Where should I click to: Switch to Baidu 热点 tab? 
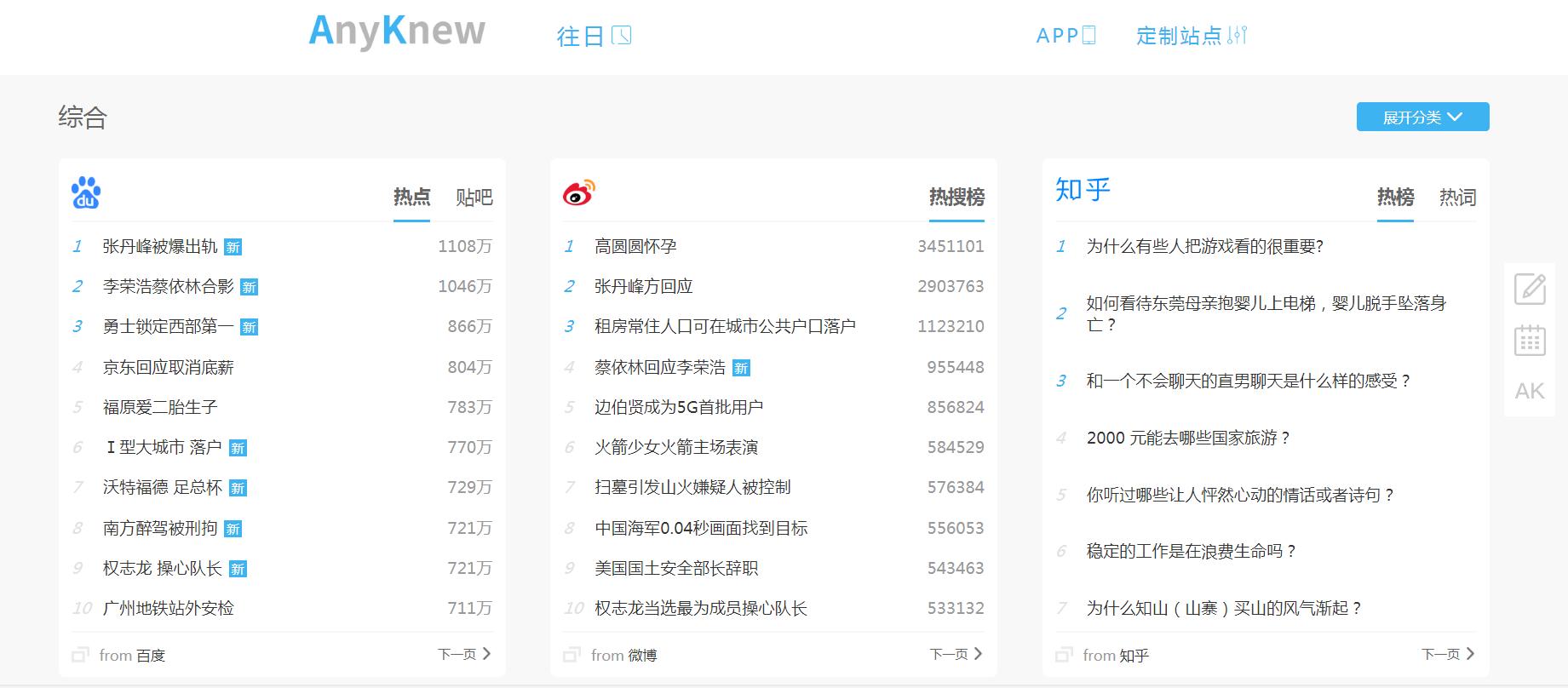tap(411, 198)
